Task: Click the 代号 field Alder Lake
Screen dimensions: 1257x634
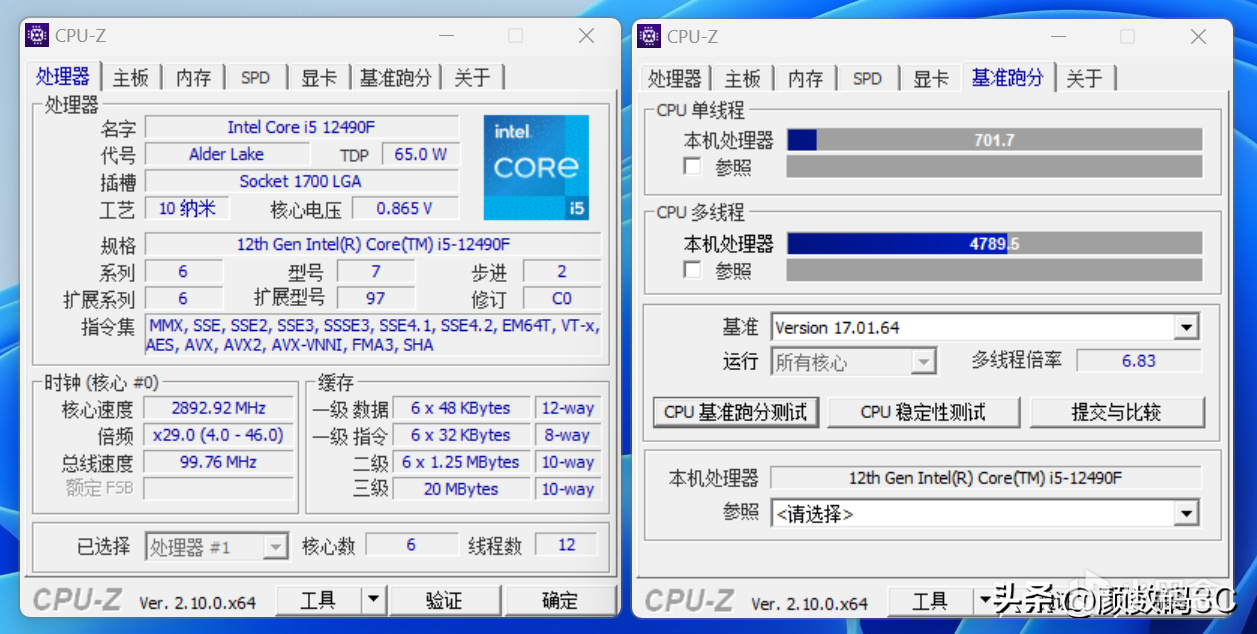Action: point(227,154)
